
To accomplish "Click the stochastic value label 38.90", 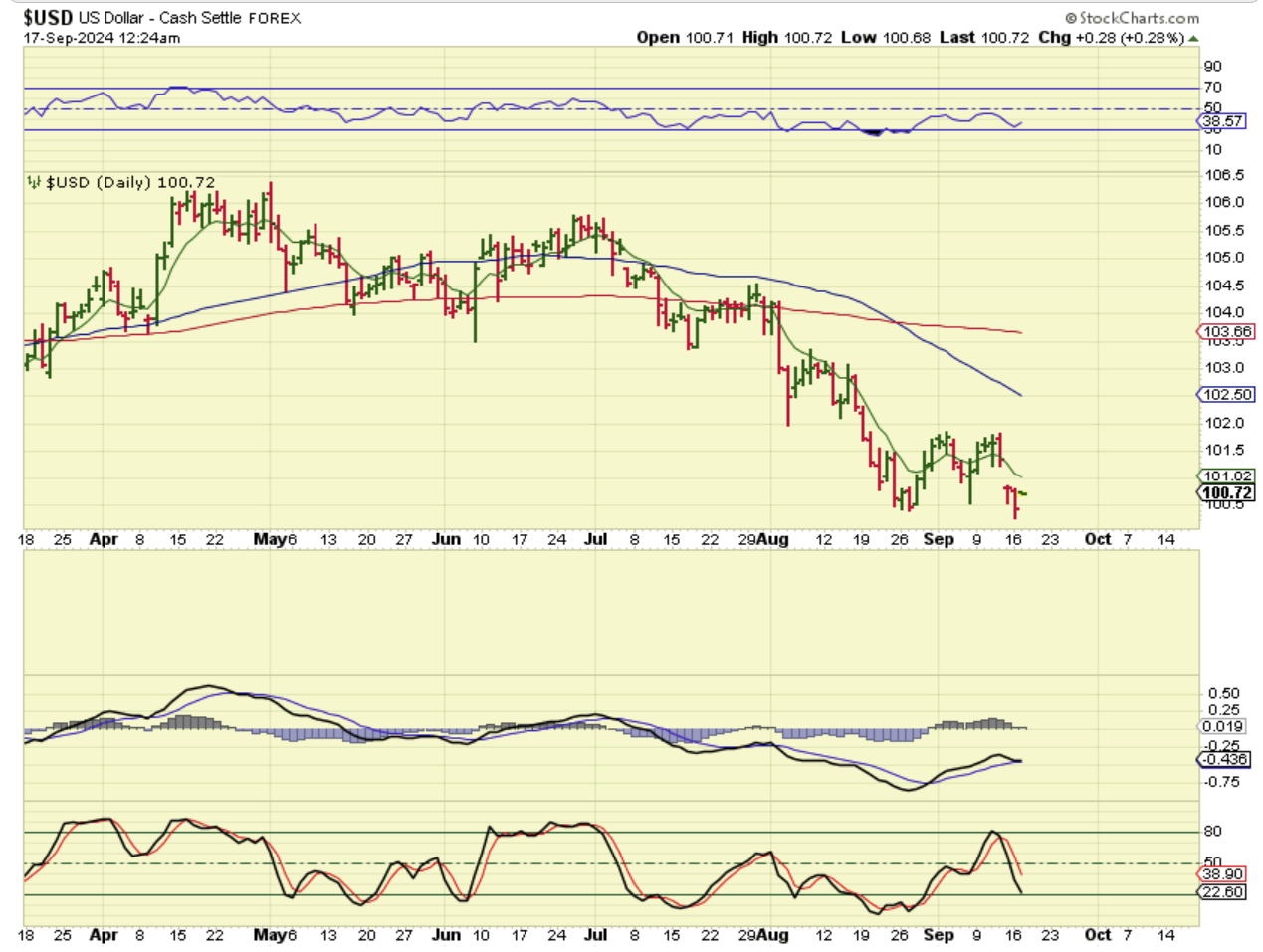I will [1222, 875].
